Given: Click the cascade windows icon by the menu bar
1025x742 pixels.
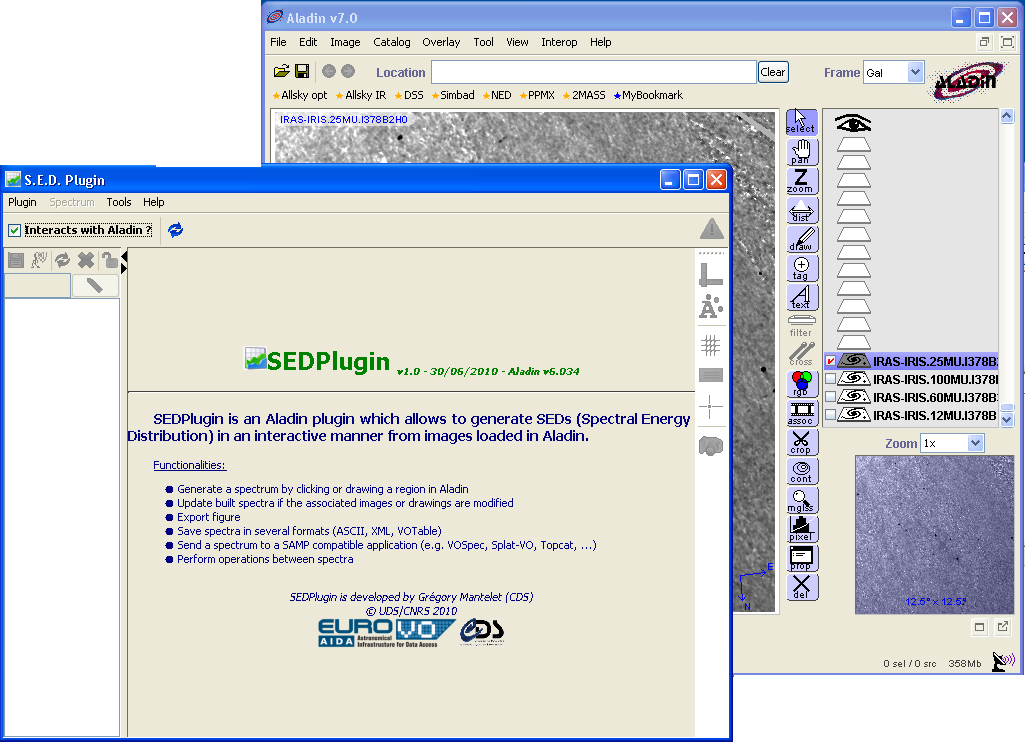Looking at the screenshot, I should pyautogui.click(x=984, y=42).
